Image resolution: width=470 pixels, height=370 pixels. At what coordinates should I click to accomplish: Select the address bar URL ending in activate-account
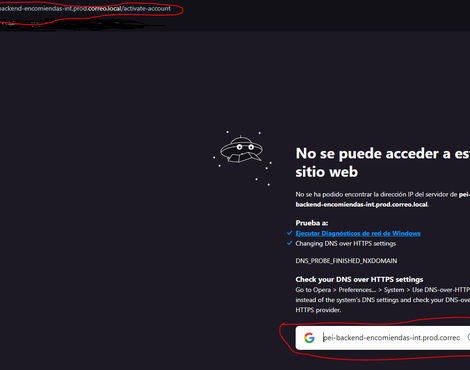(85, 8)
